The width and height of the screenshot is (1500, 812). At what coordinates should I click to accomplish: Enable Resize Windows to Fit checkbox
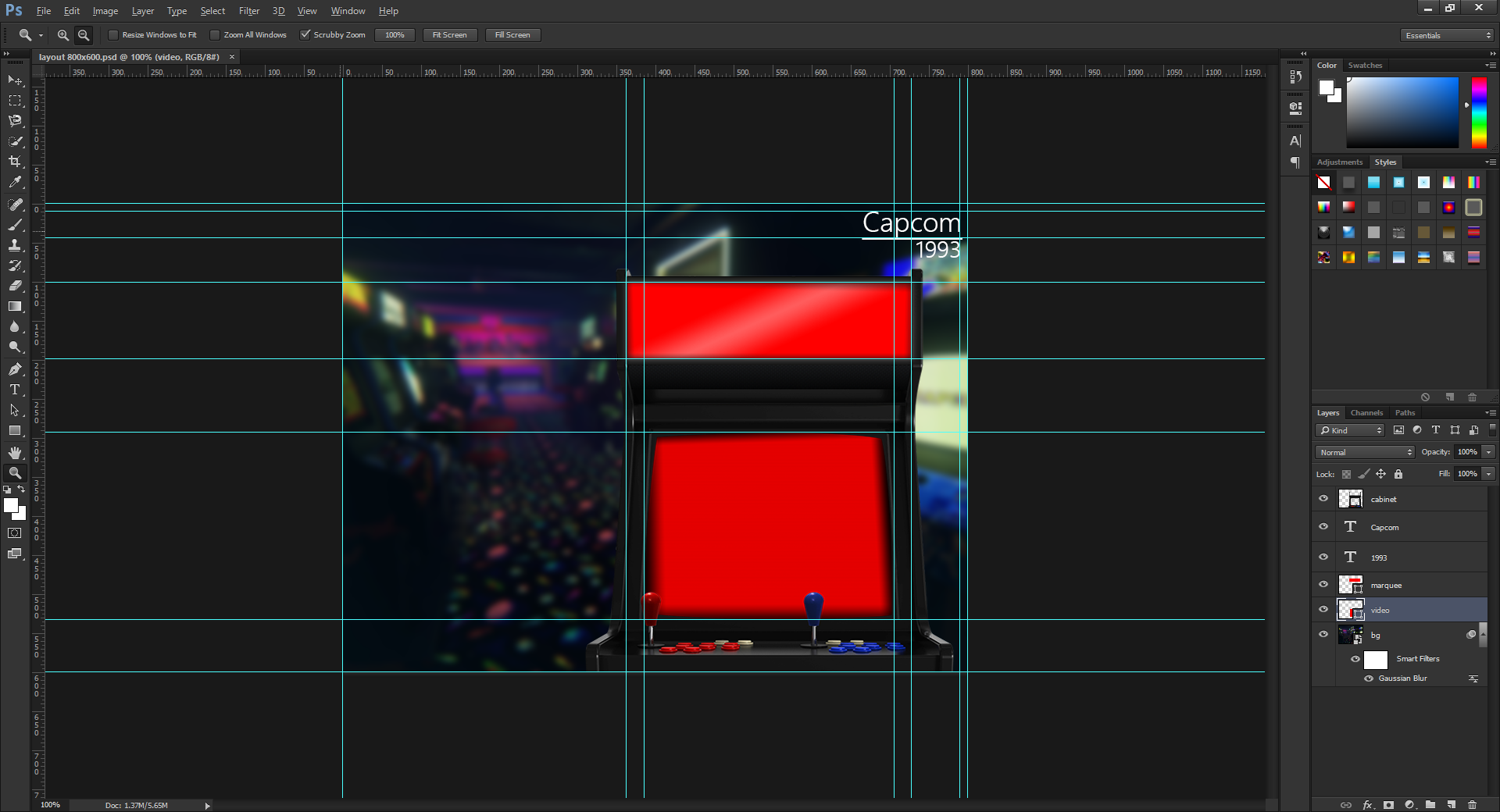click(x=113, y=35)
